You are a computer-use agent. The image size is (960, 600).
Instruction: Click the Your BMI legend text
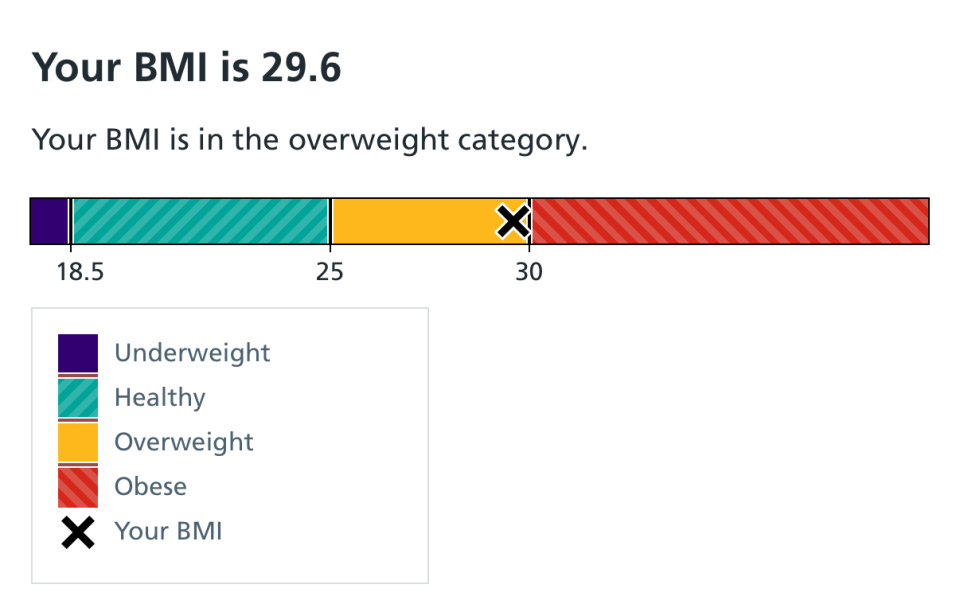[168, 531]
